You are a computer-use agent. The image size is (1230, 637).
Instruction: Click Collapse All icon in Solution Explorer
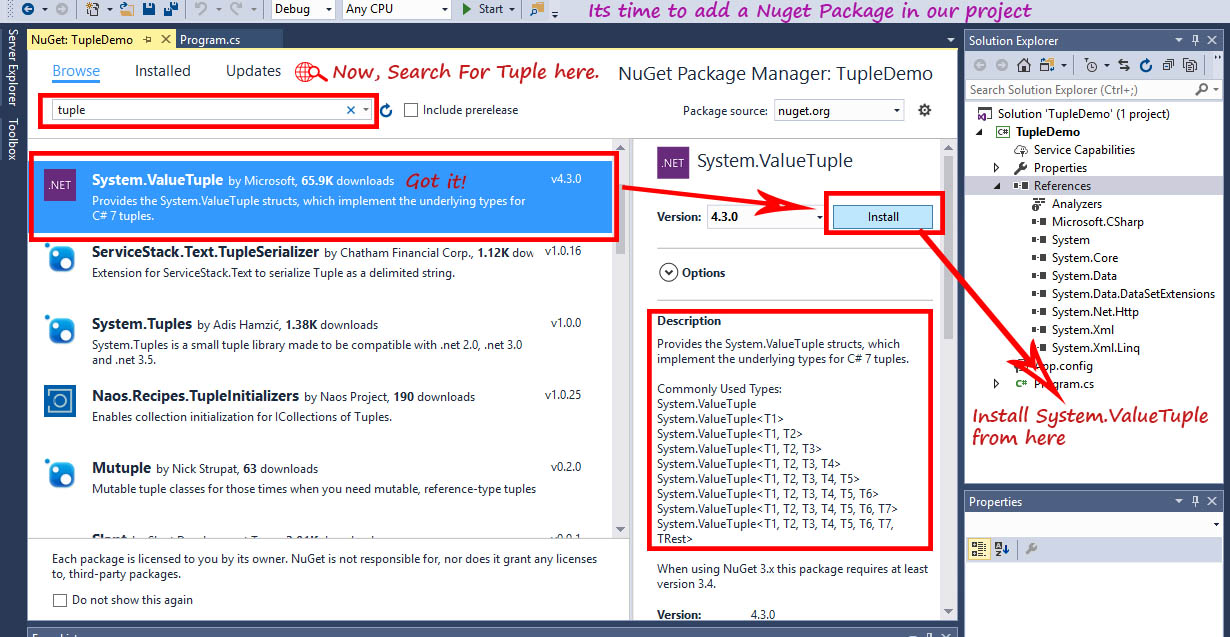(x=1167, y=65)
